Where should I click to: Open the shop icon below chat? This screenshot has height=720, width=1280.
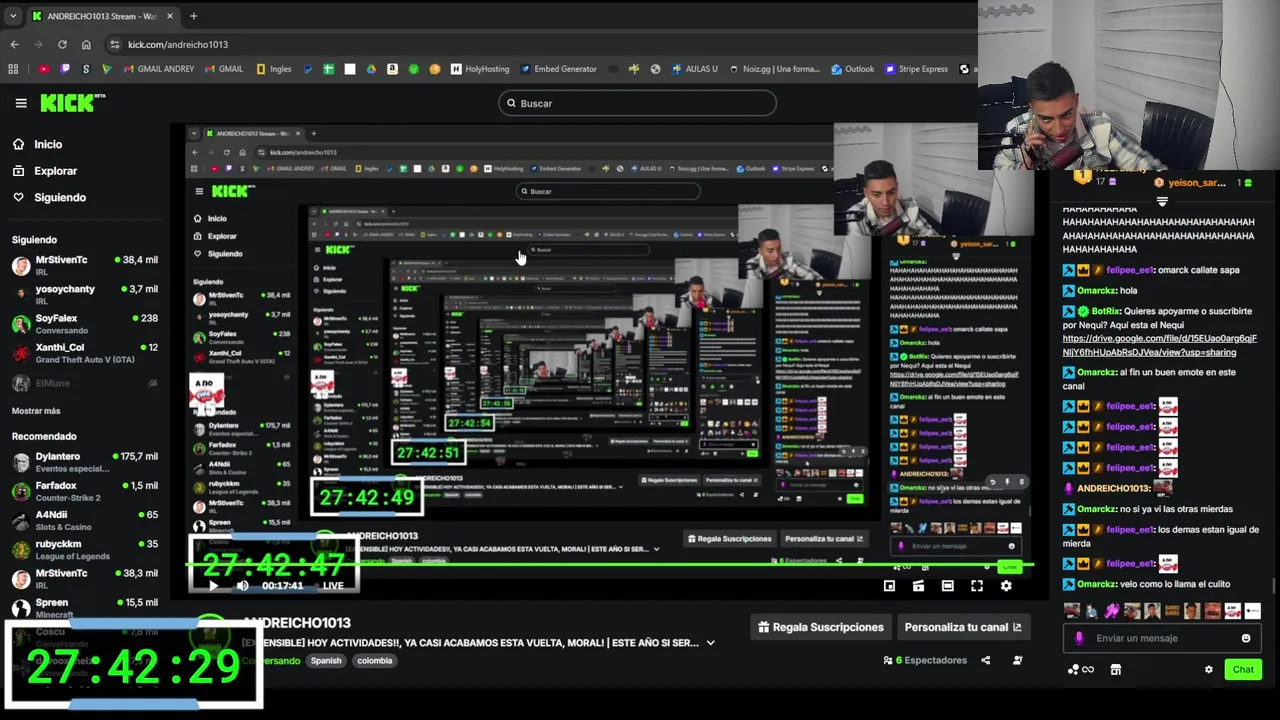(1116, 670)
